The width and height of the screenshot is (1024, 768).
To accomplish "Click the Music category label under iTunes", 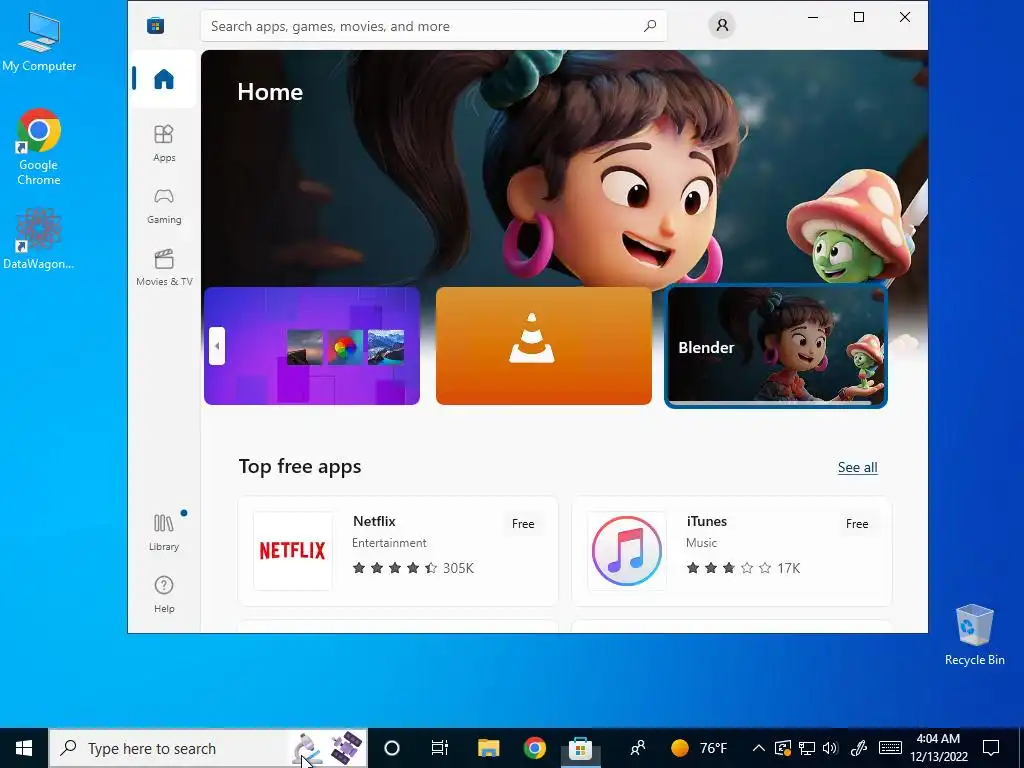I will (701, 543).
